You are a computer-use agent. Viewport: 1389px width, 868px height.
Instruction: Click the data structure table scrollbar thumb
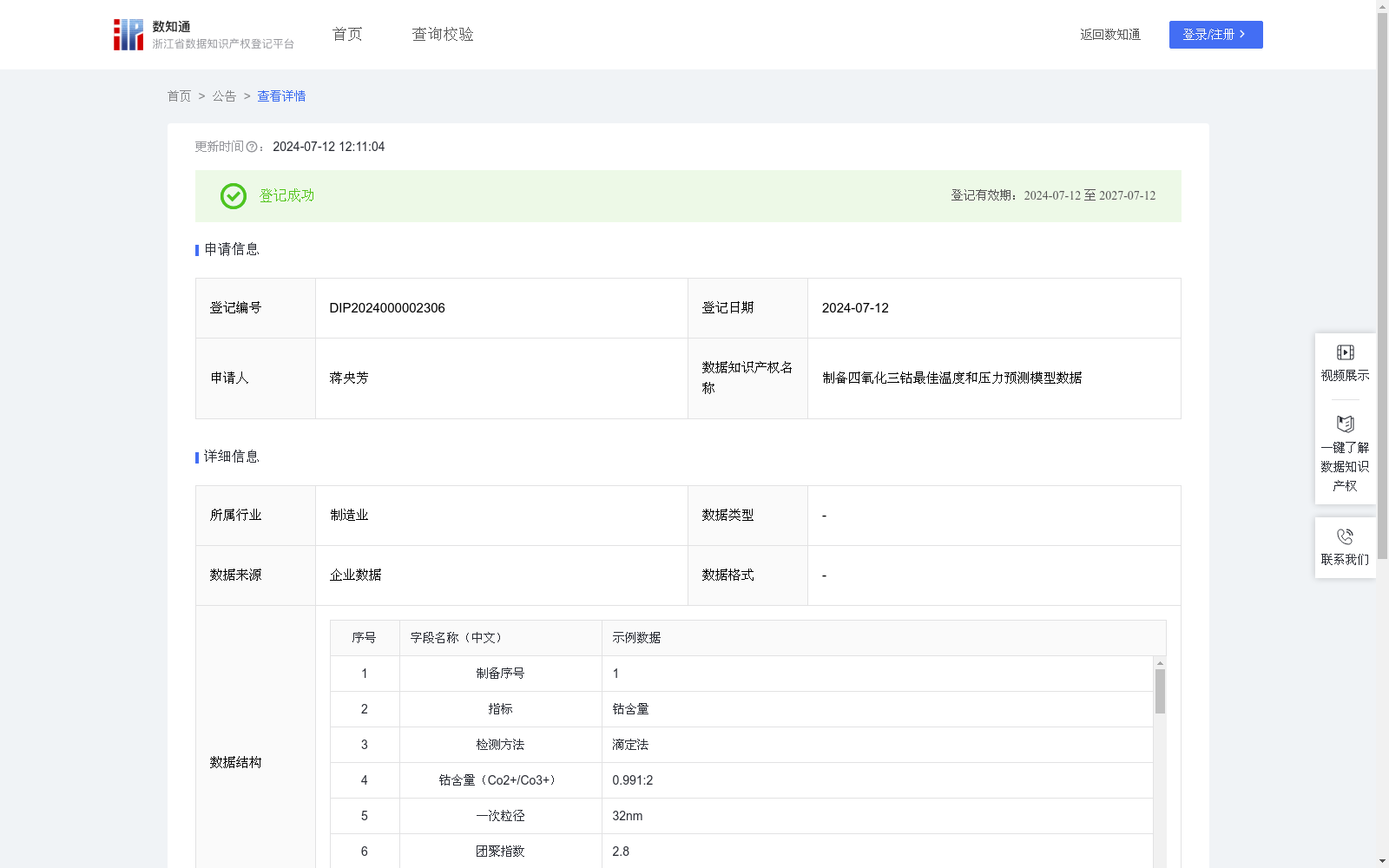[x=1160, y=691]
